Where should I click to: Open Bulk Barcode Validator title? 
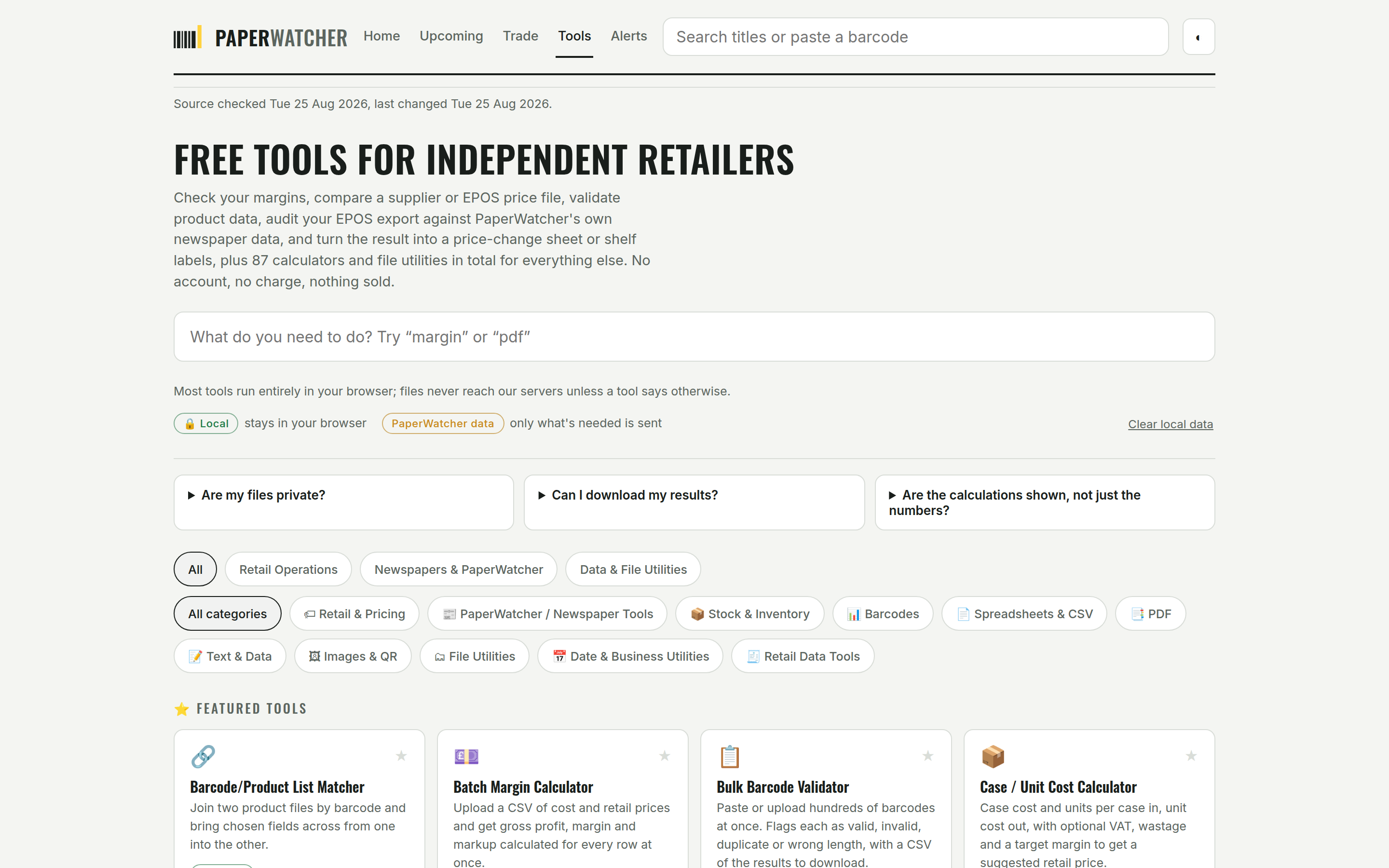782,787
